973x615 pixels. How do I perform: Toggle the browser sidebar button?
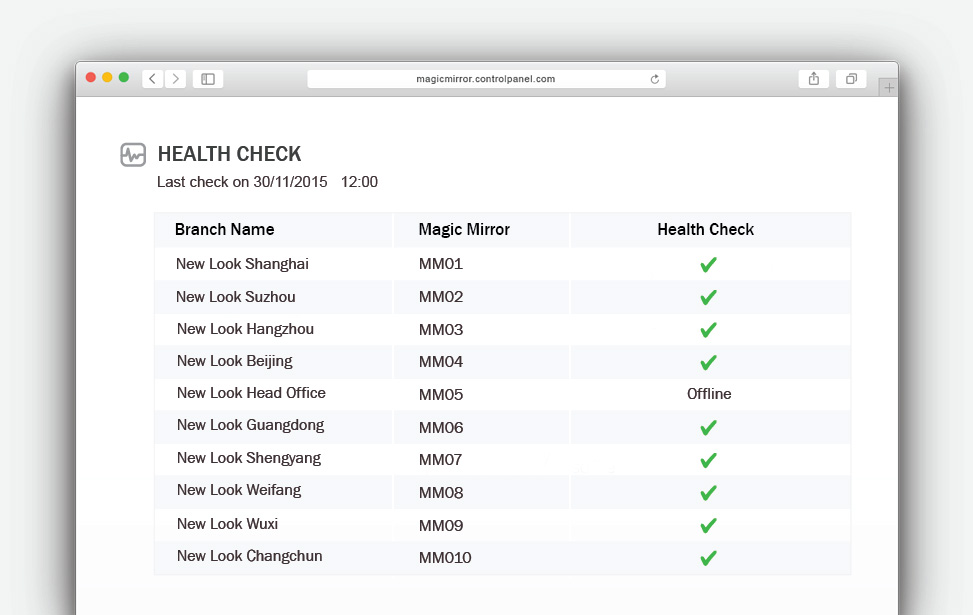pos(208,79)
